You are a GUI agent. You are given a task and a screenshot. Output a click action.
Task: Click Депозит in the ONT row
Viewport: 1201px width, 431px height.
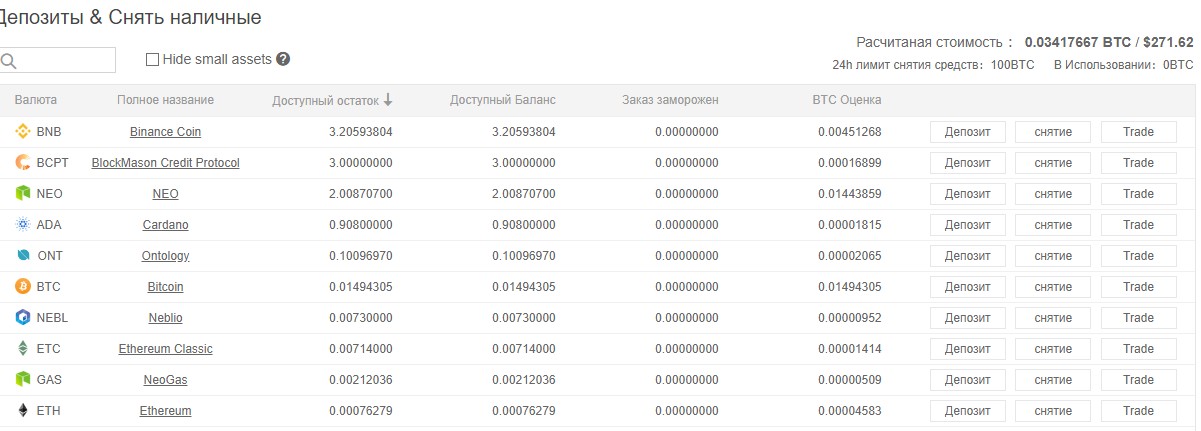pyautogui.click(x=968, y=256)
